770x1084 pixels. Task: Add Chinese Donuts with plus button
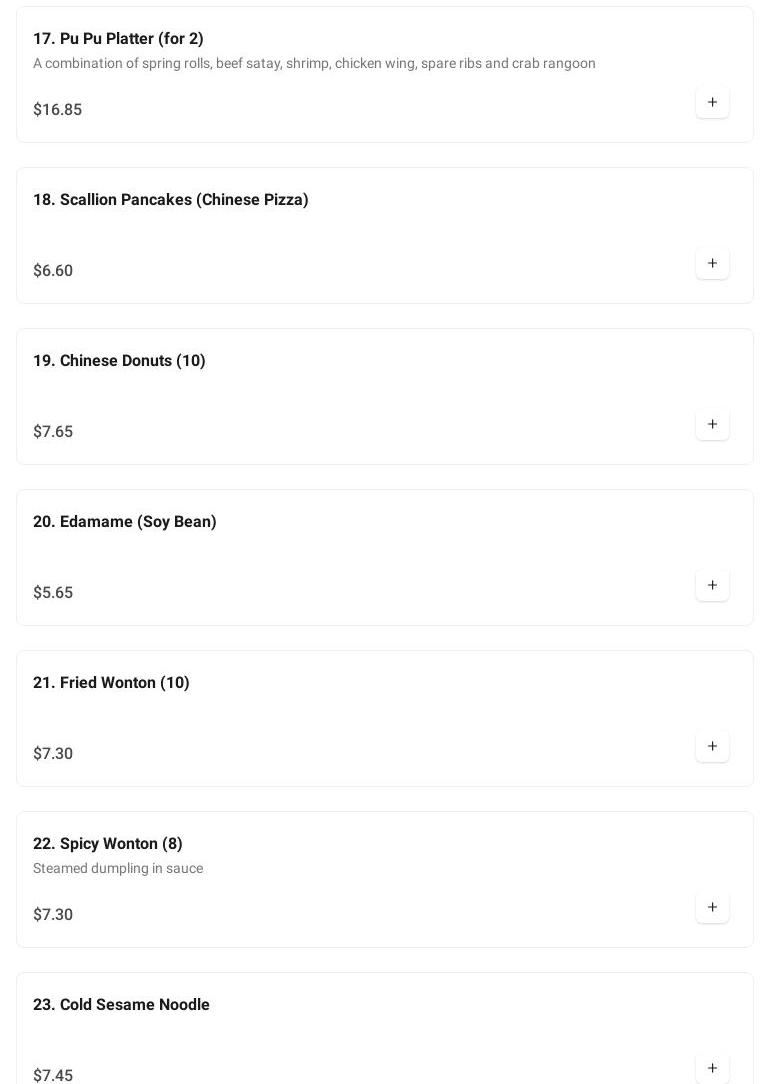tap(712, 424)
